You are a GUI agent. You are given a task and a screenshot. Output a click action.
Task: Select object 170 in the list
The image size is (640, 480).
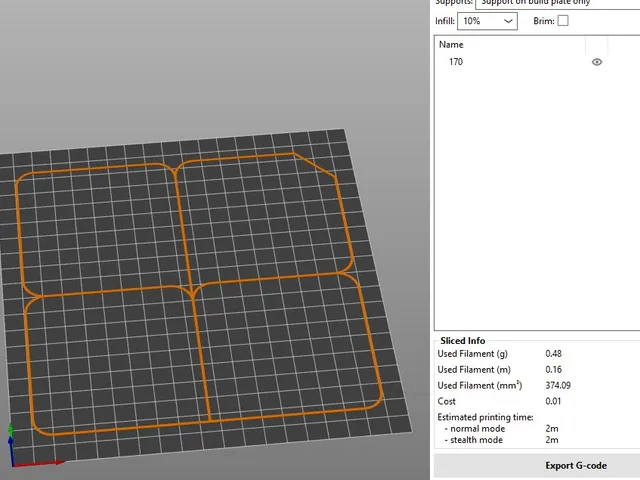click(456, 62)
